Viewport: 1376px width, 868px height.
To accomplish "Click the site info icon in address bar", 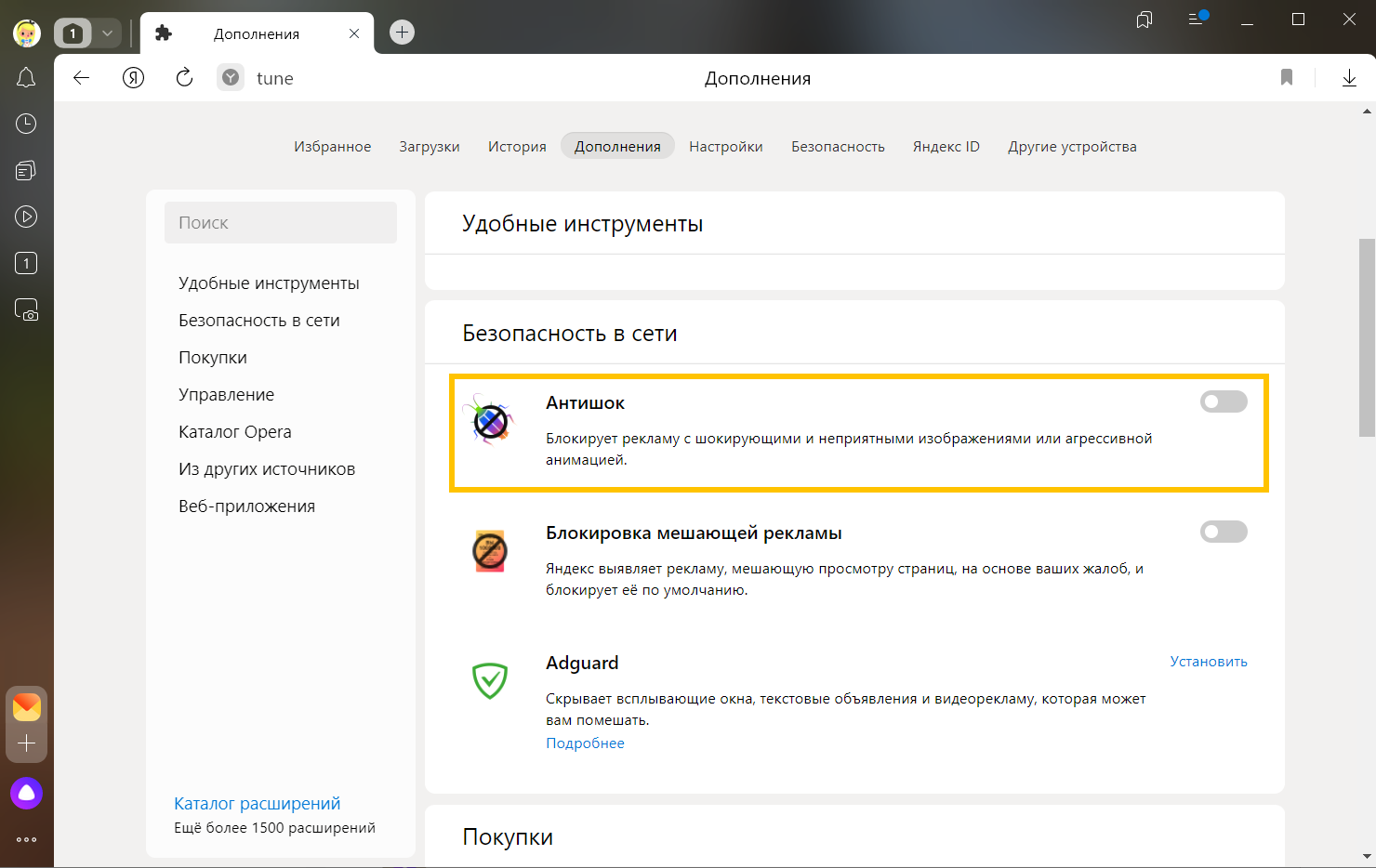I will (231, 78).
